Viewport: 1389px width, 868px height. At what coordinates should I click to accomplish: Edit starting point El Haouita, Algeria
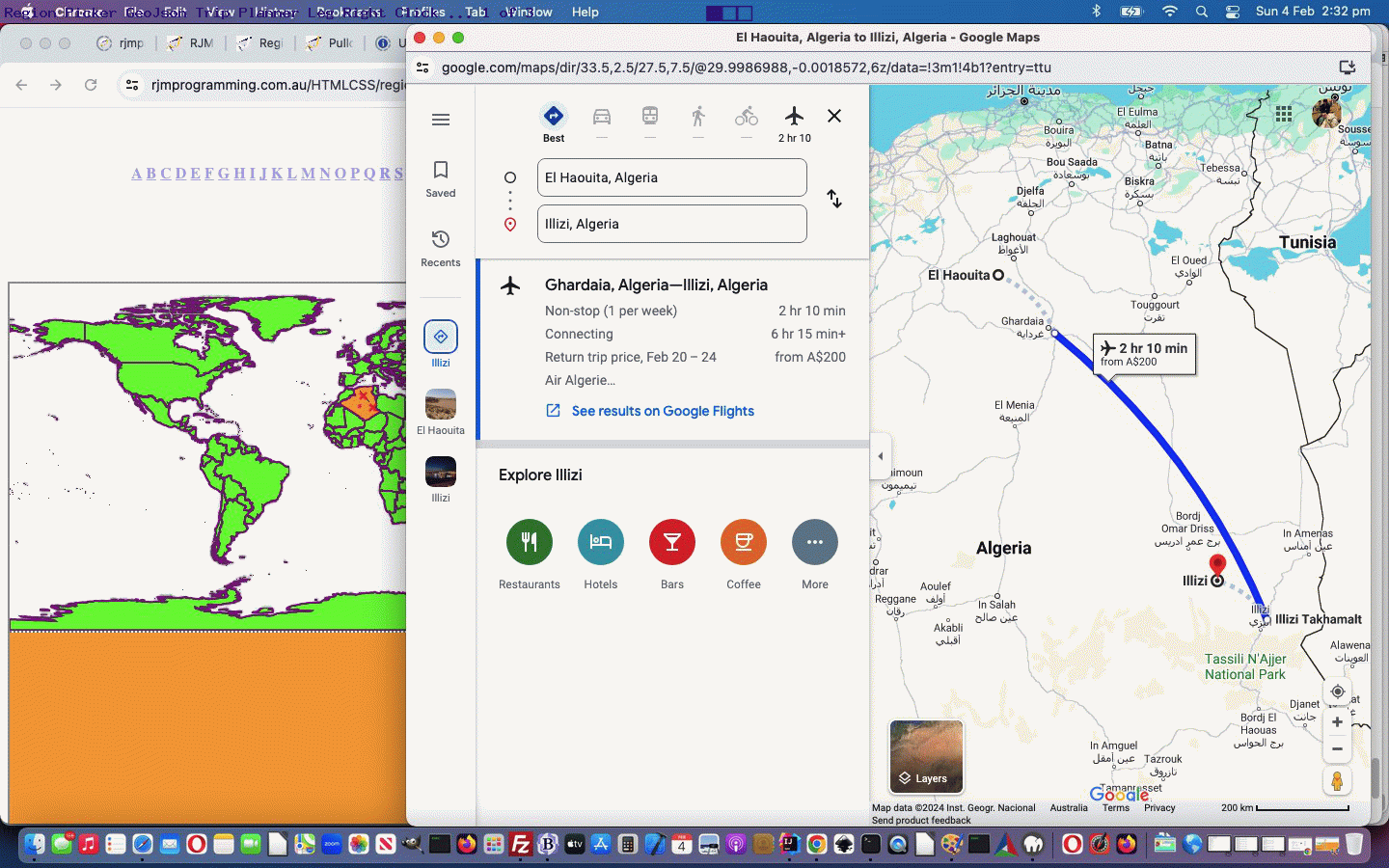672,177
